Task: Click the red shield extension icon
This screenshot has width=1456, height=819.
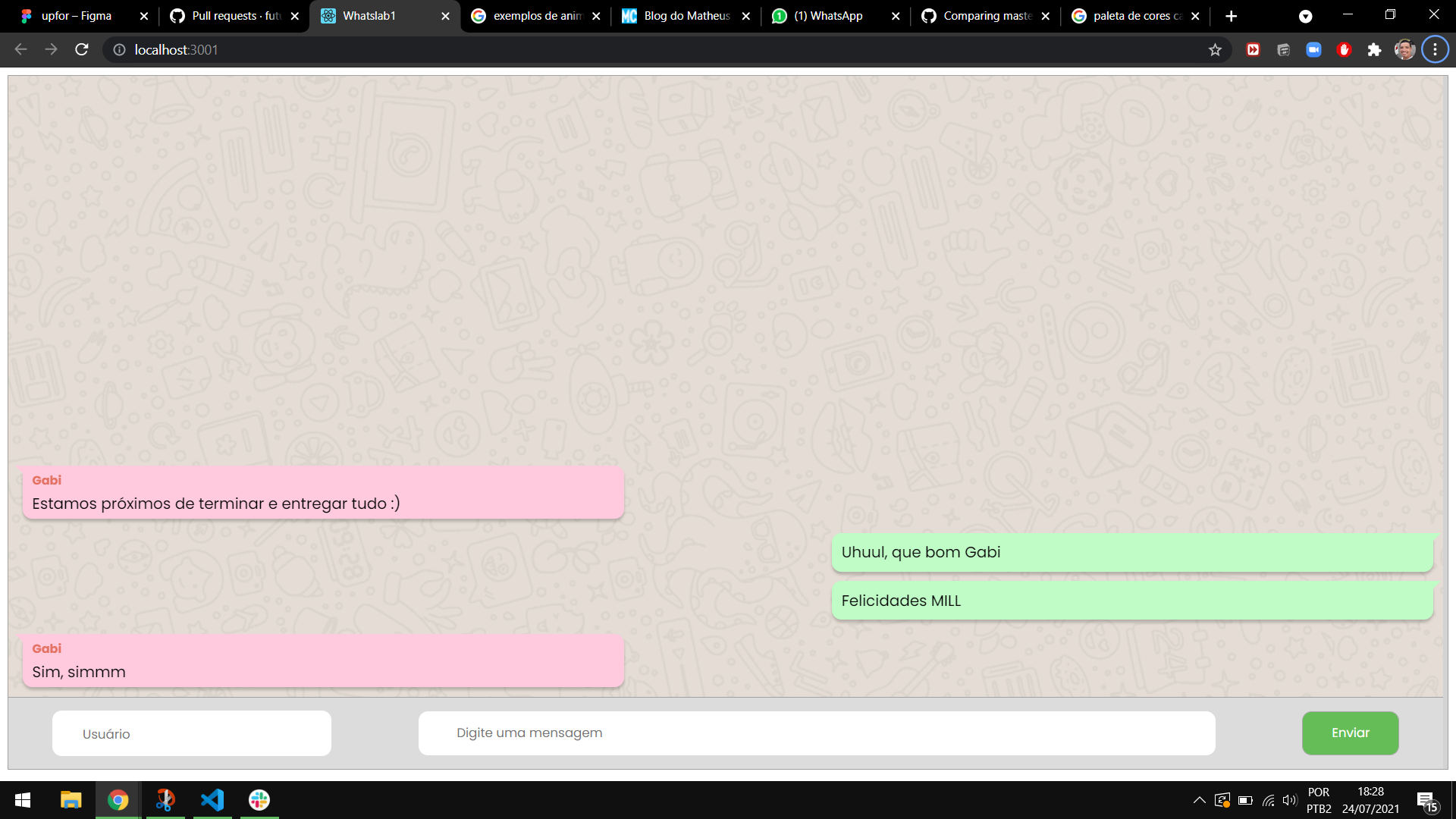Action: coord(1344,50)
